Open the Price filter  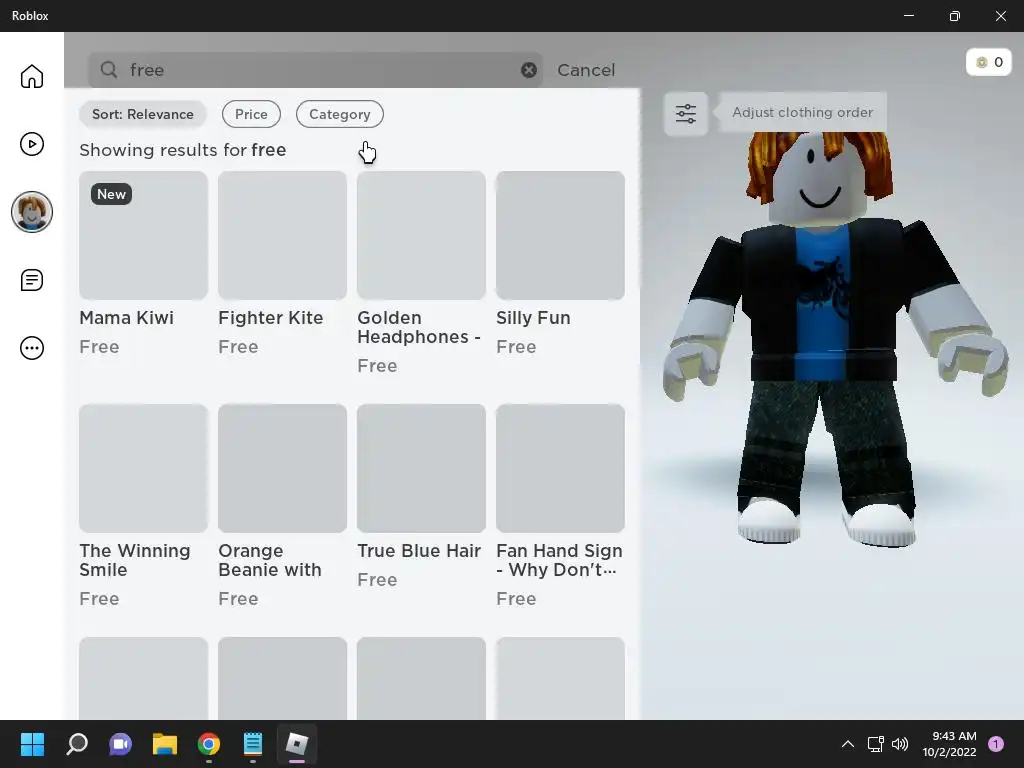pos(251,114)
